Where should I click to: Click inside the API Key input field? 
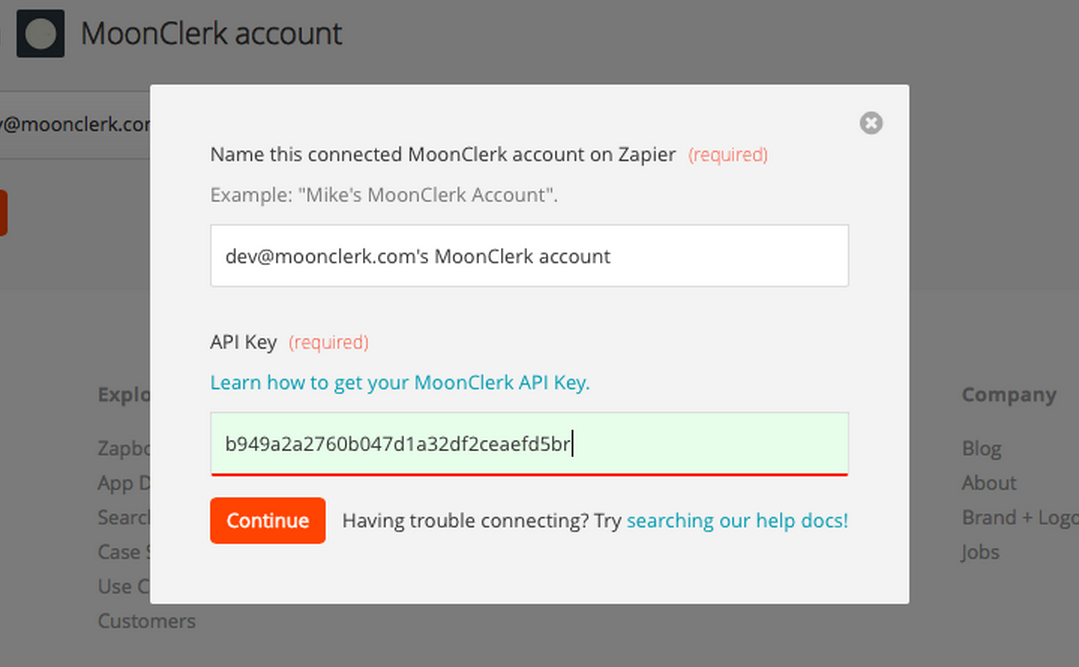(529, 443)
